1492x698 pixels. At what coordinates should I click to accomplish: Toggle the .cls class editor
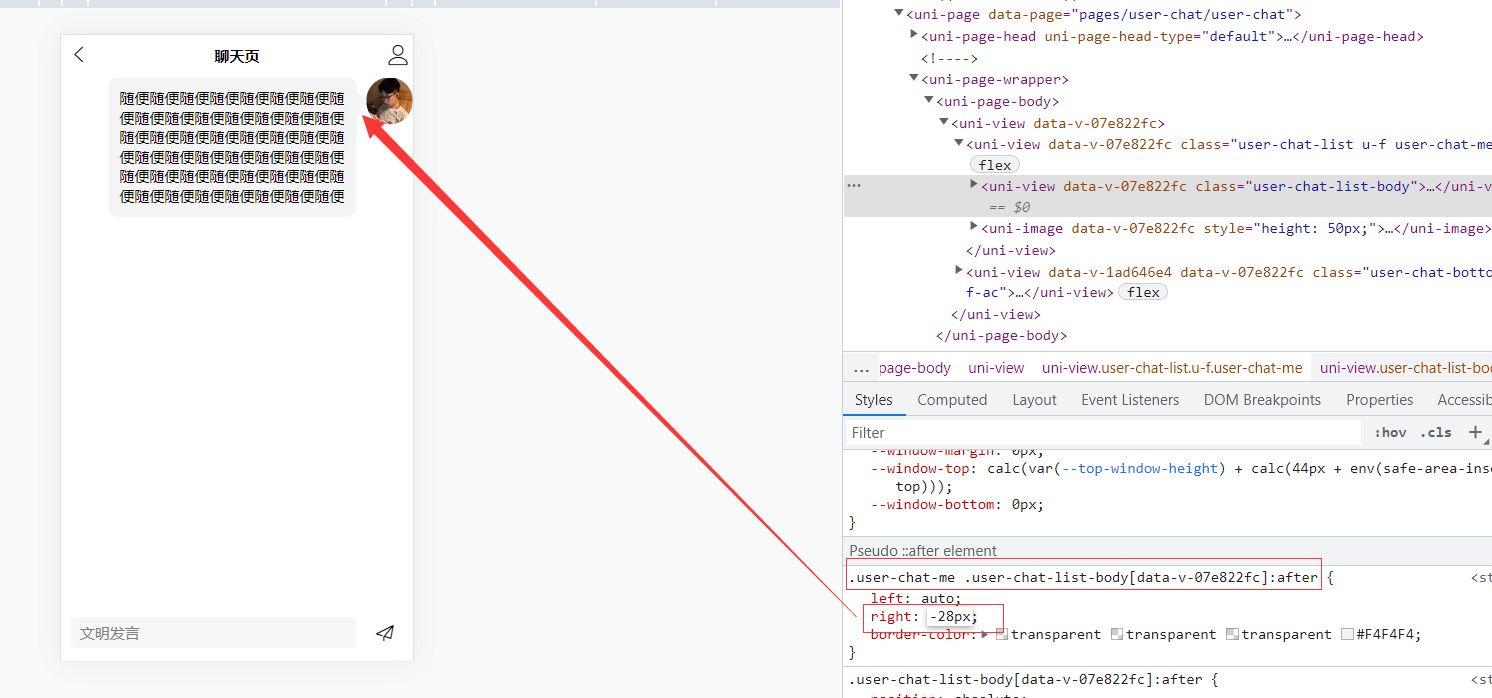[x=1435, y=433]
